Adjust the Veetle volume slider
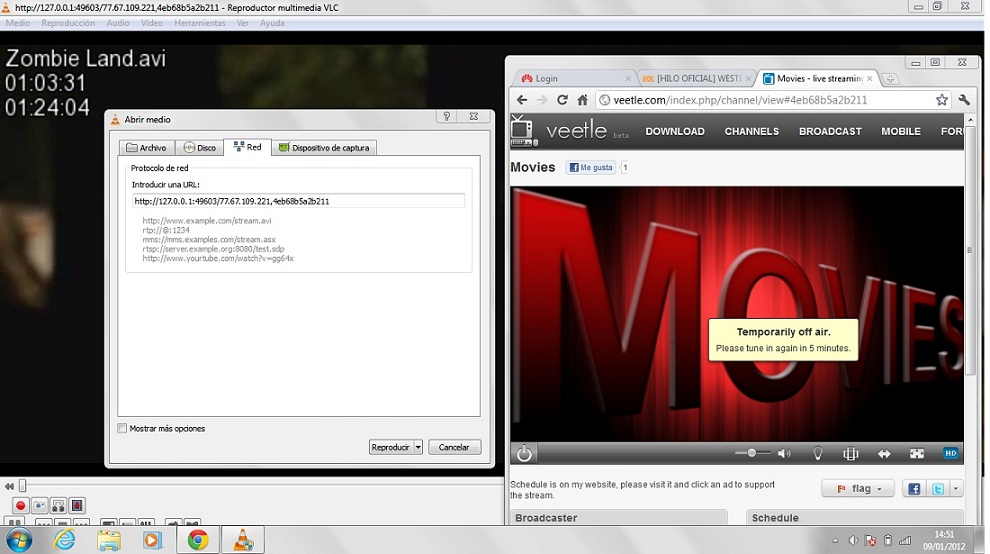Viewport: 990px width, 554px height. click(752, 454)
